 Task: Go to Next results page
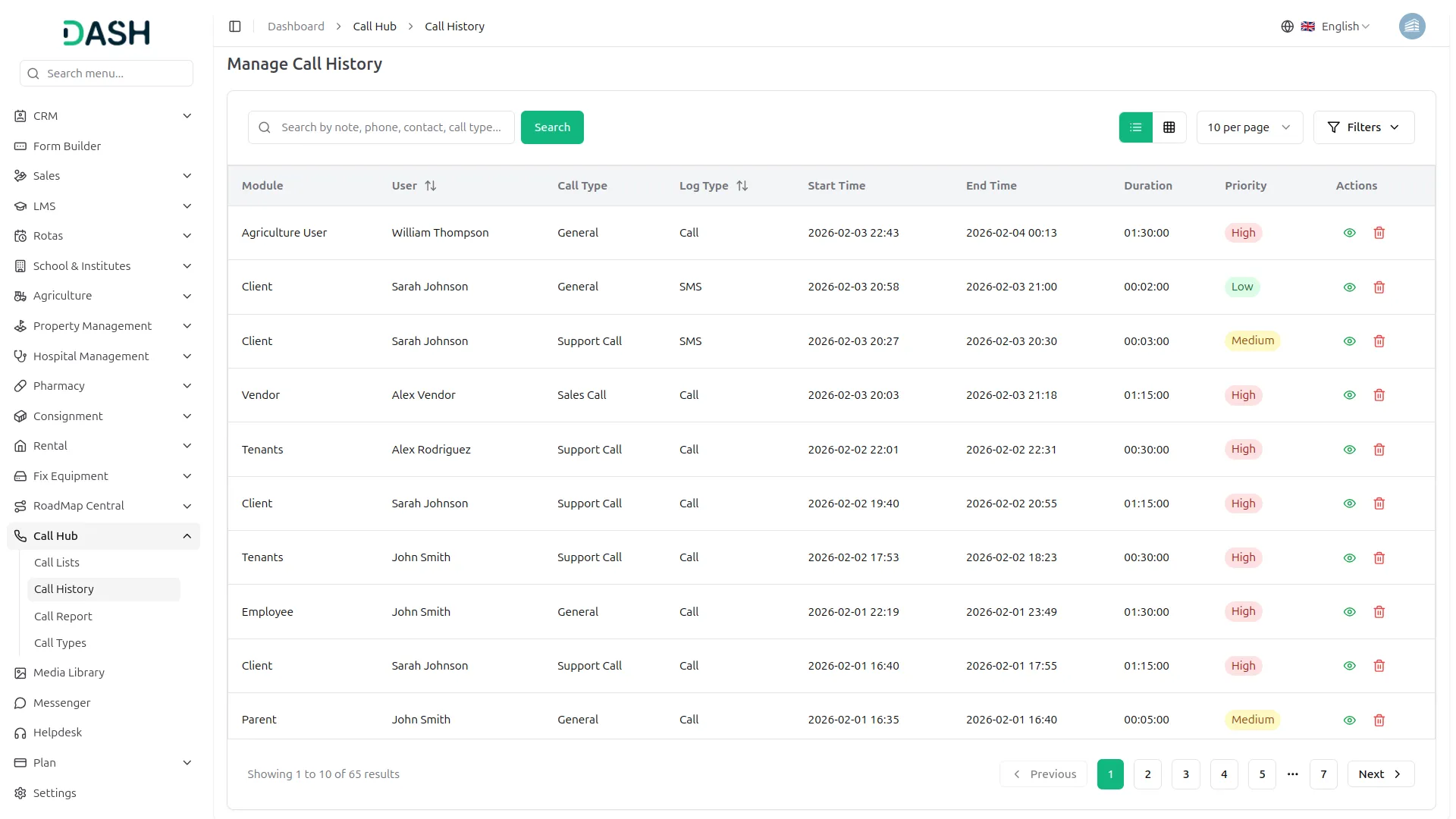pyautogui.click(x=1380, y=774)
